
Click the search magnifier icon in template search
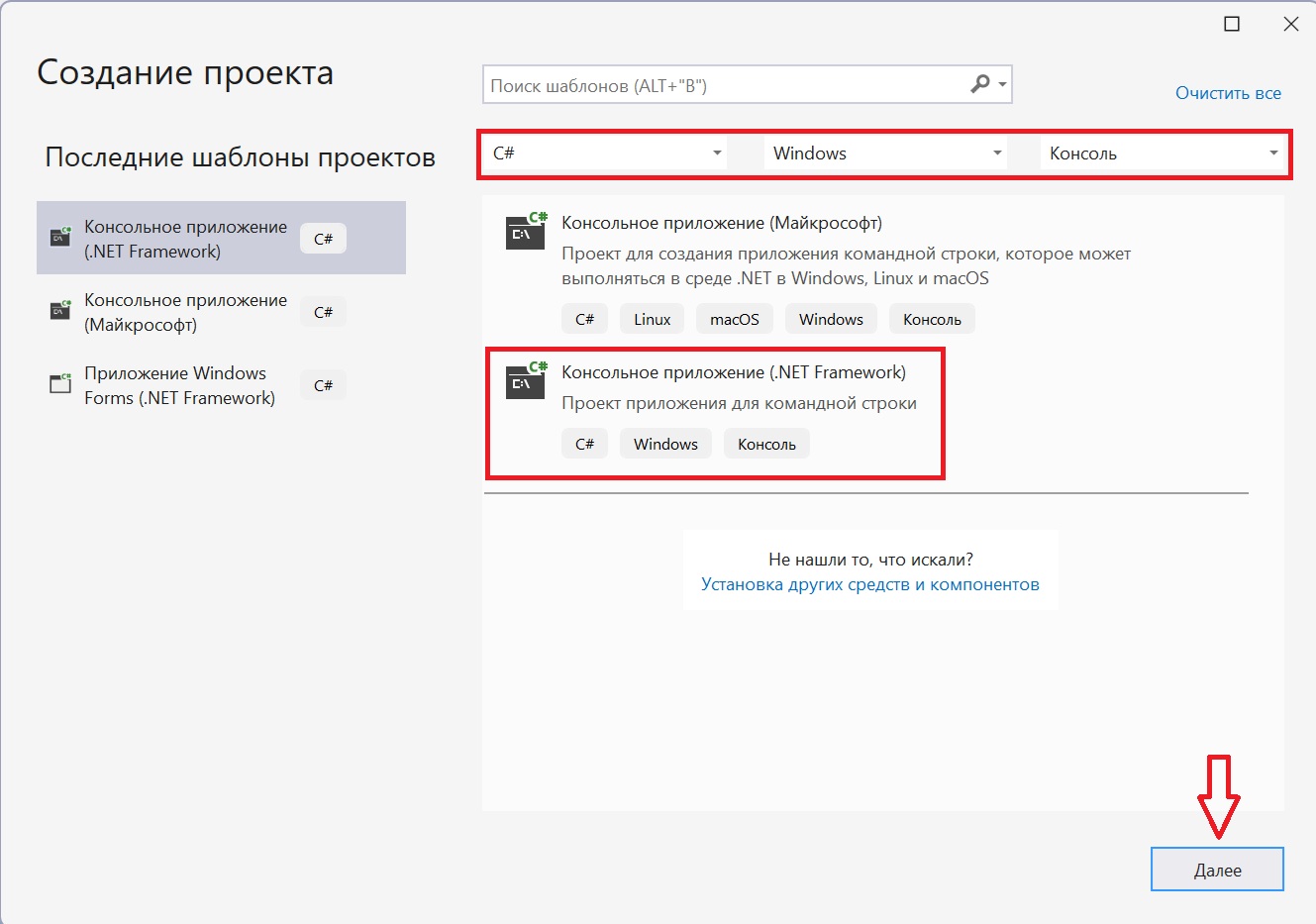(979, 84)
